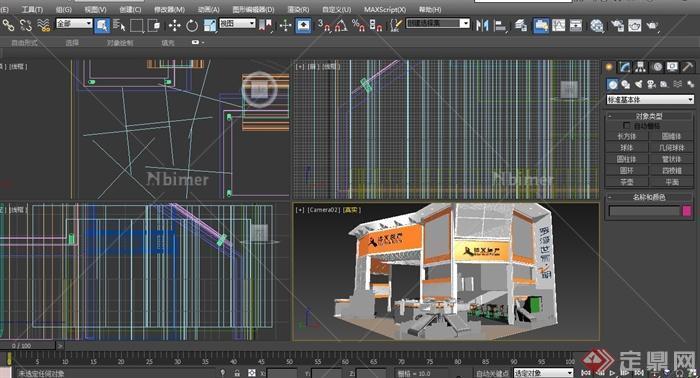Switch to the Utilities hammer tab
The image size is (700, 378).
click(688, 67)
